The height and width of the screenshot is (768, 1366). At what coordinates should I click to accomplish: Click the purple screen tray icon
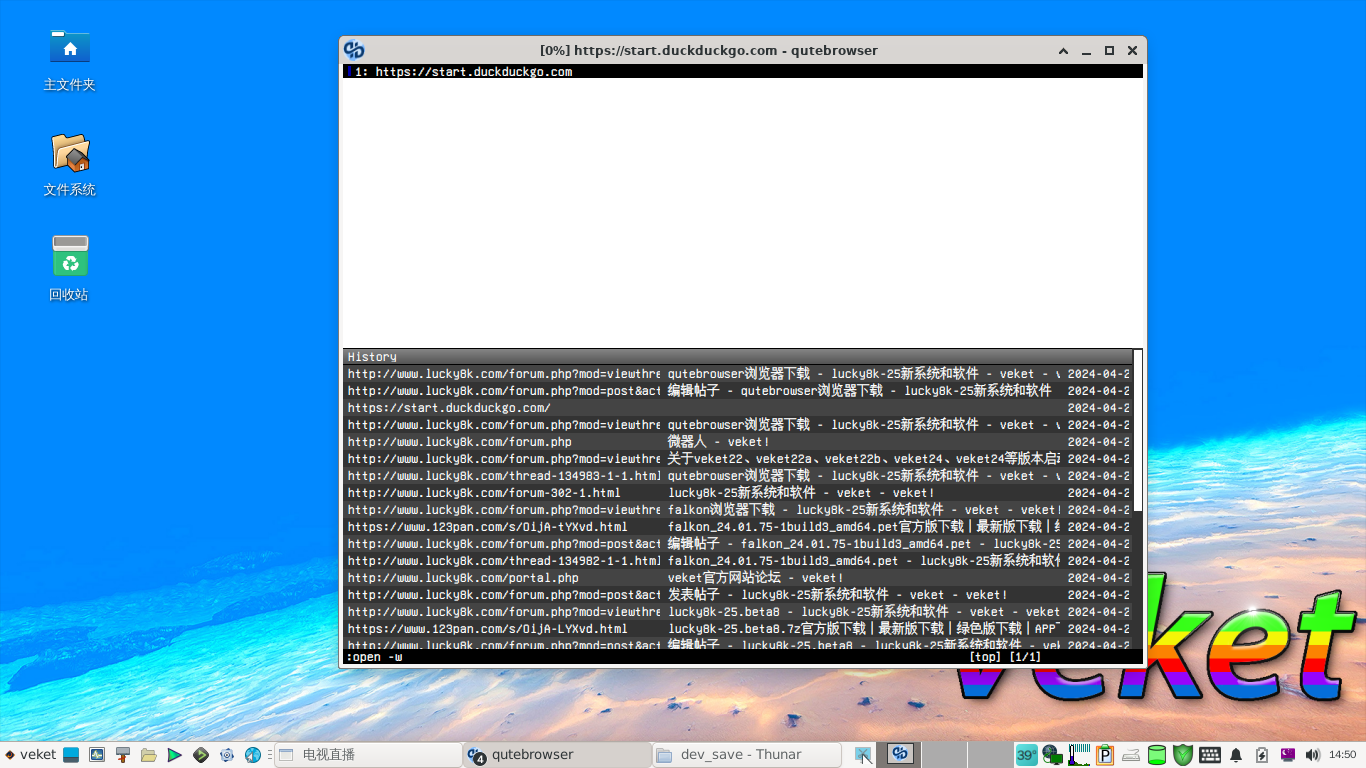click(1288, 755)
